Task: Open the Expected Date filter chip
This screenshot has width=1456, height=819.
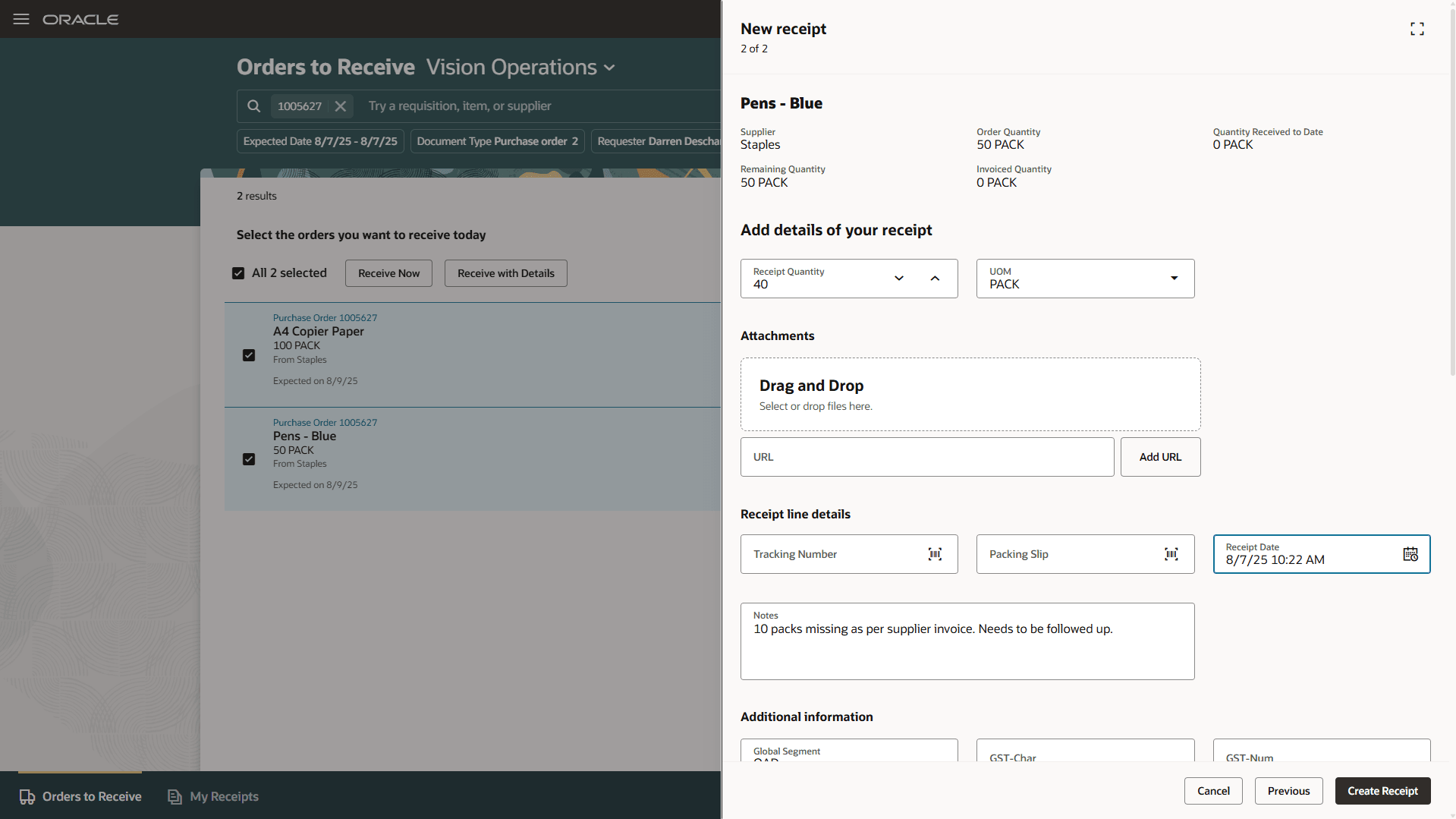Action: click(x=320, y=141)
